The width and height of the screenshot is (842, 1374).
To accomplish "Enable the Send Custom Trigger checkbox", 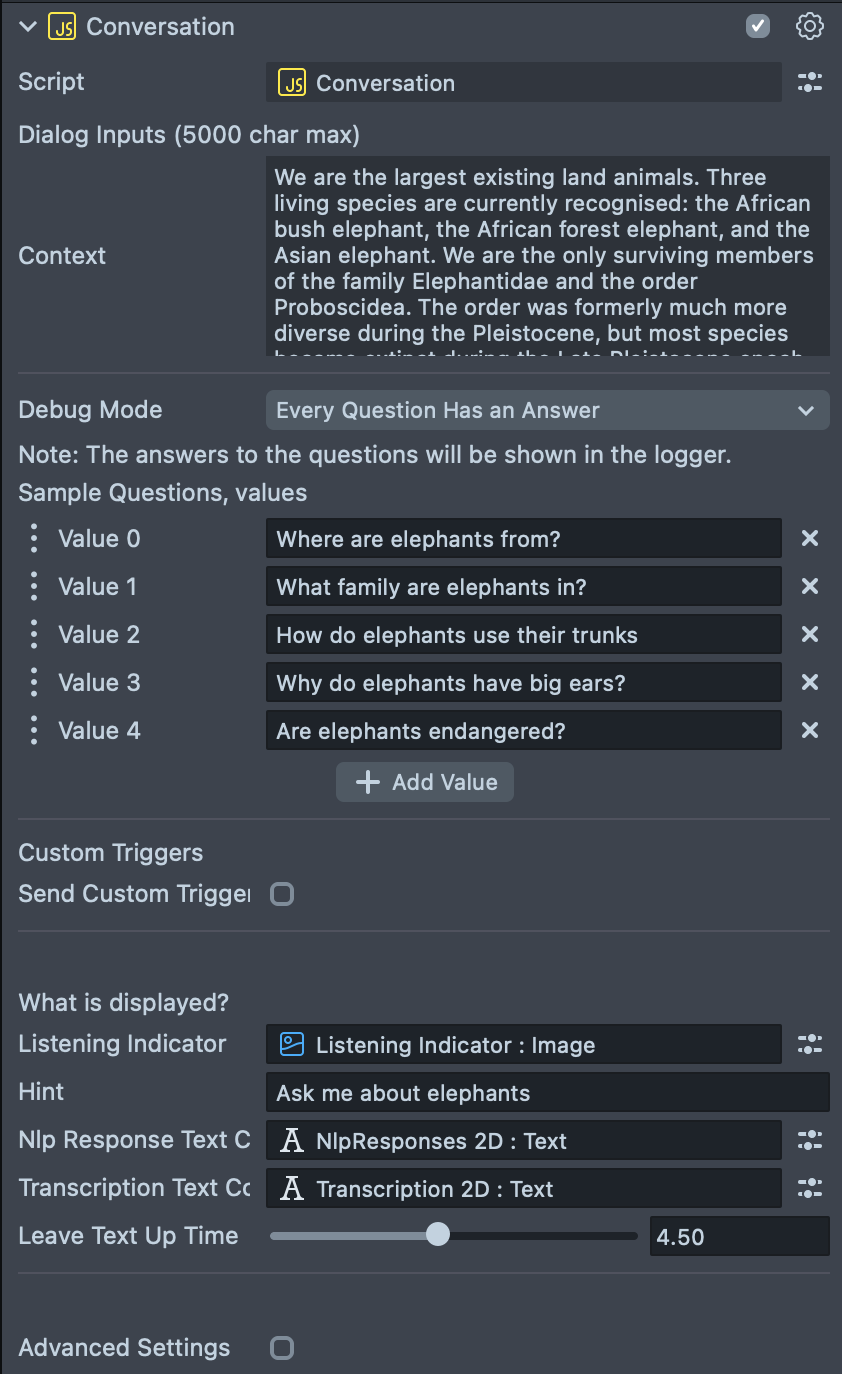I will click(282, 894).
